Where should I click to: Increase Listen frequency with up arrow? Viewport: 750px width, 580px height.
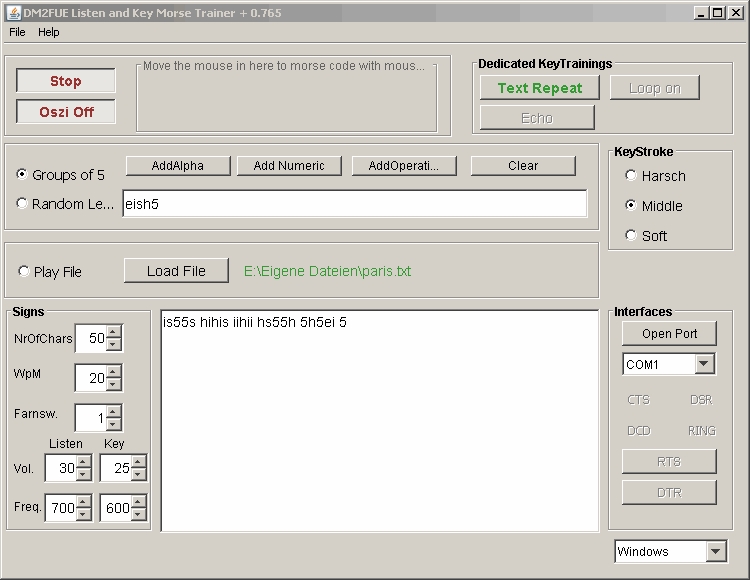[83, 501]
